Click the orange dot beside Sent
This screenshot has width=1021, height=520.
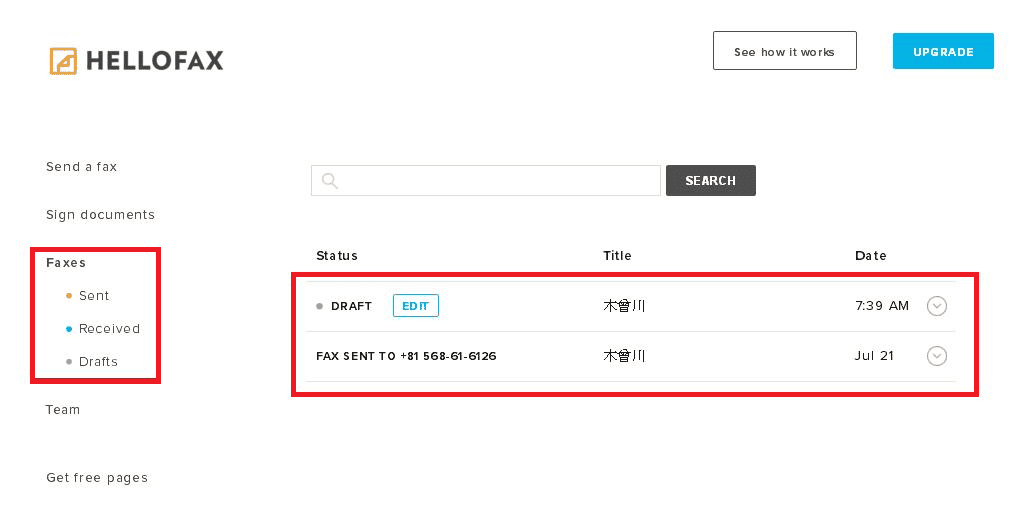click(x=68, y=296)
